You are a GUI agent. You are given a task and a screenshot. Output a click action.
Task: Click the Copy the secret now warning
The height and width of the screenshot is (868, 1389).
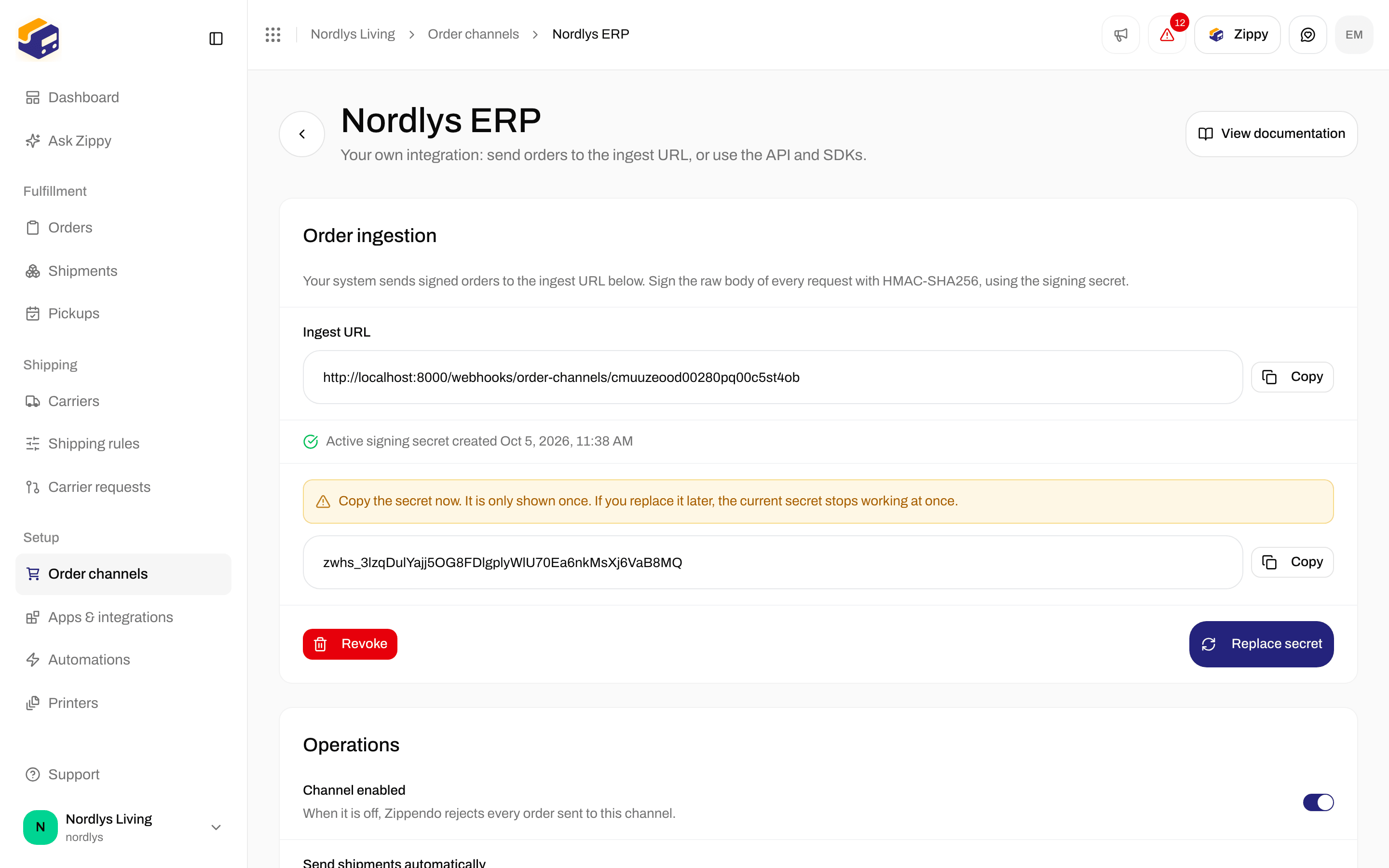pyautogui.click(x=818, y=501)
